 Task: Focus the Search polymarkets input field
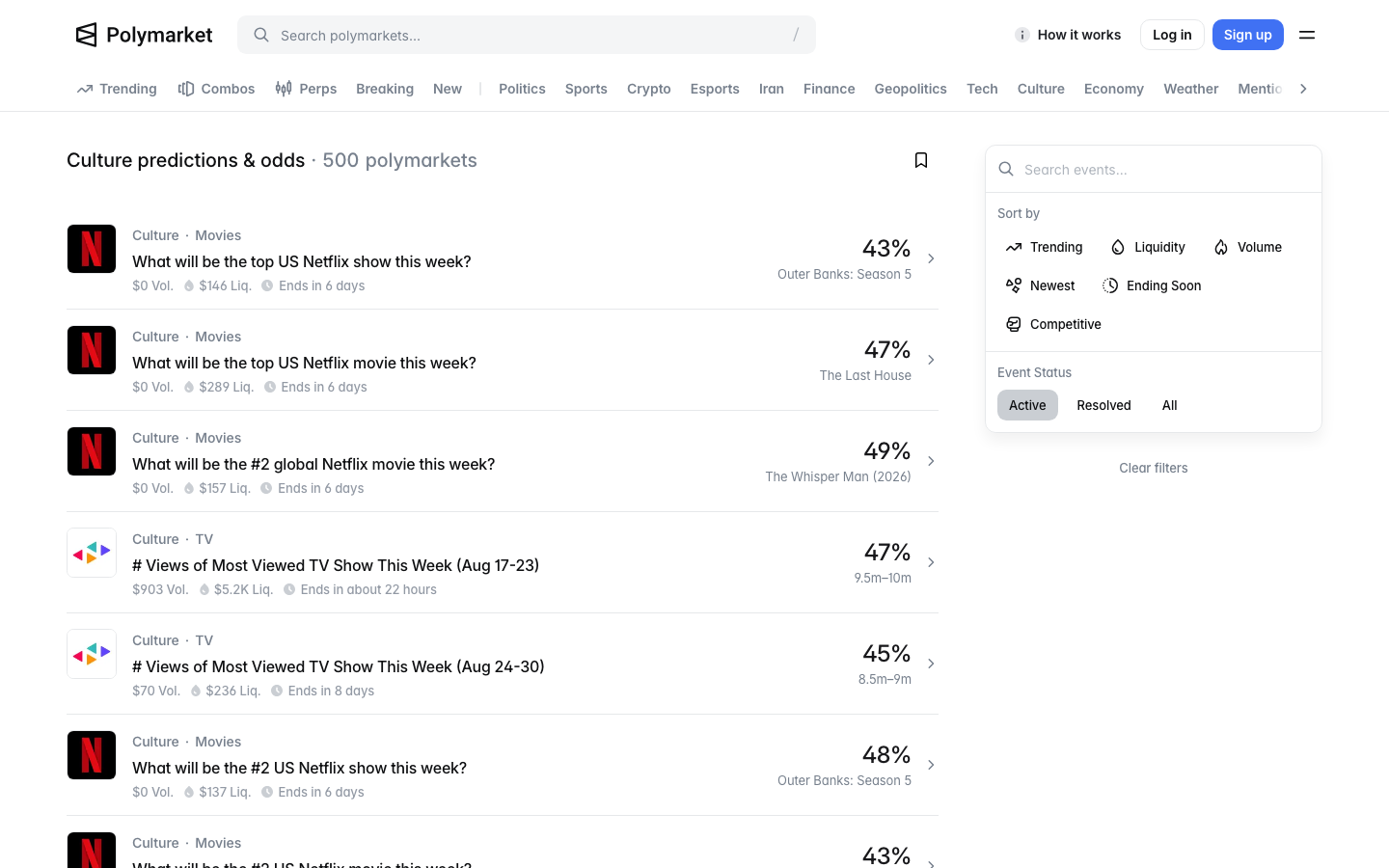coord(527,35)
